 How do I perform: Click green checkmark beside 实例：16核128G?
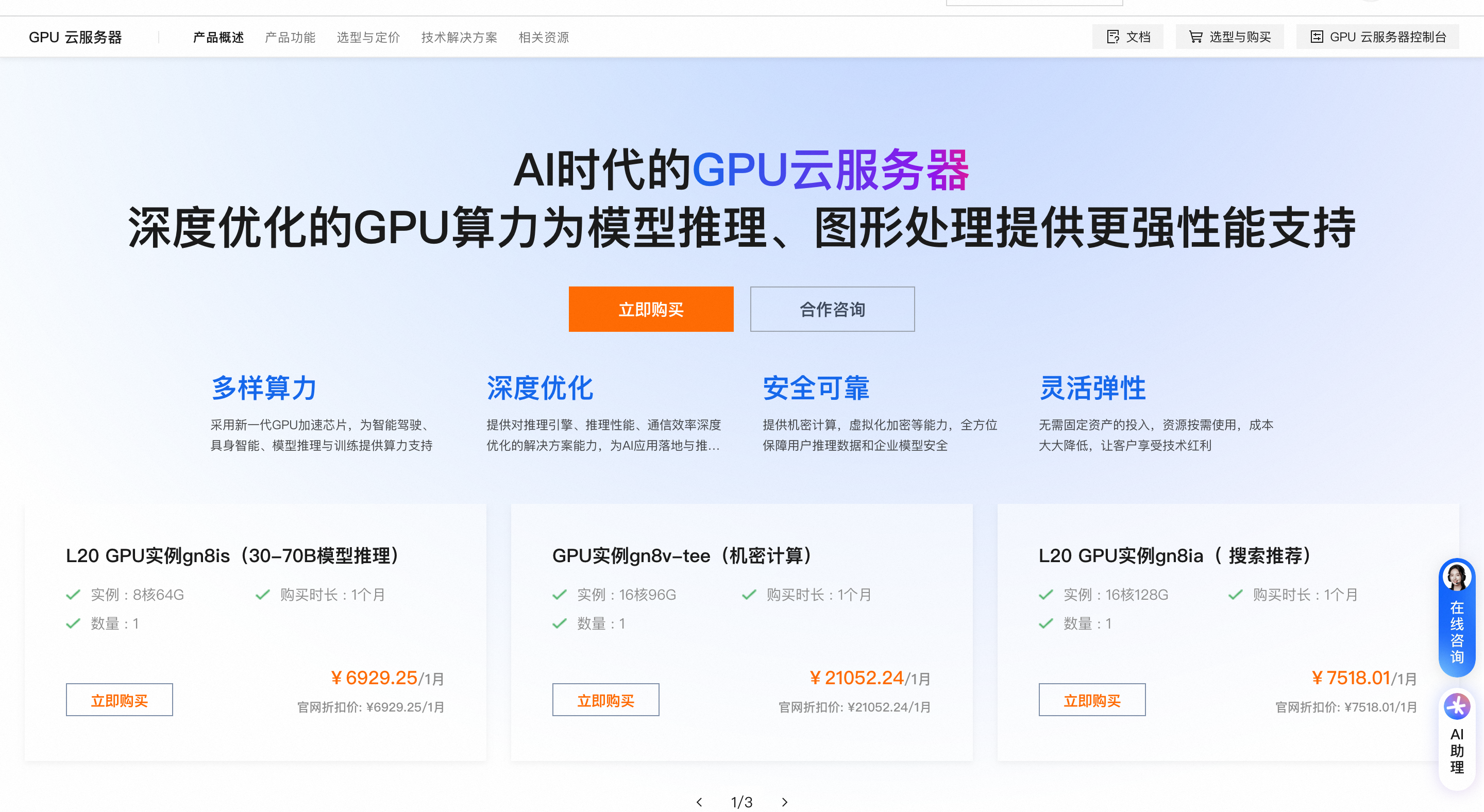[x=1045, y=594]
